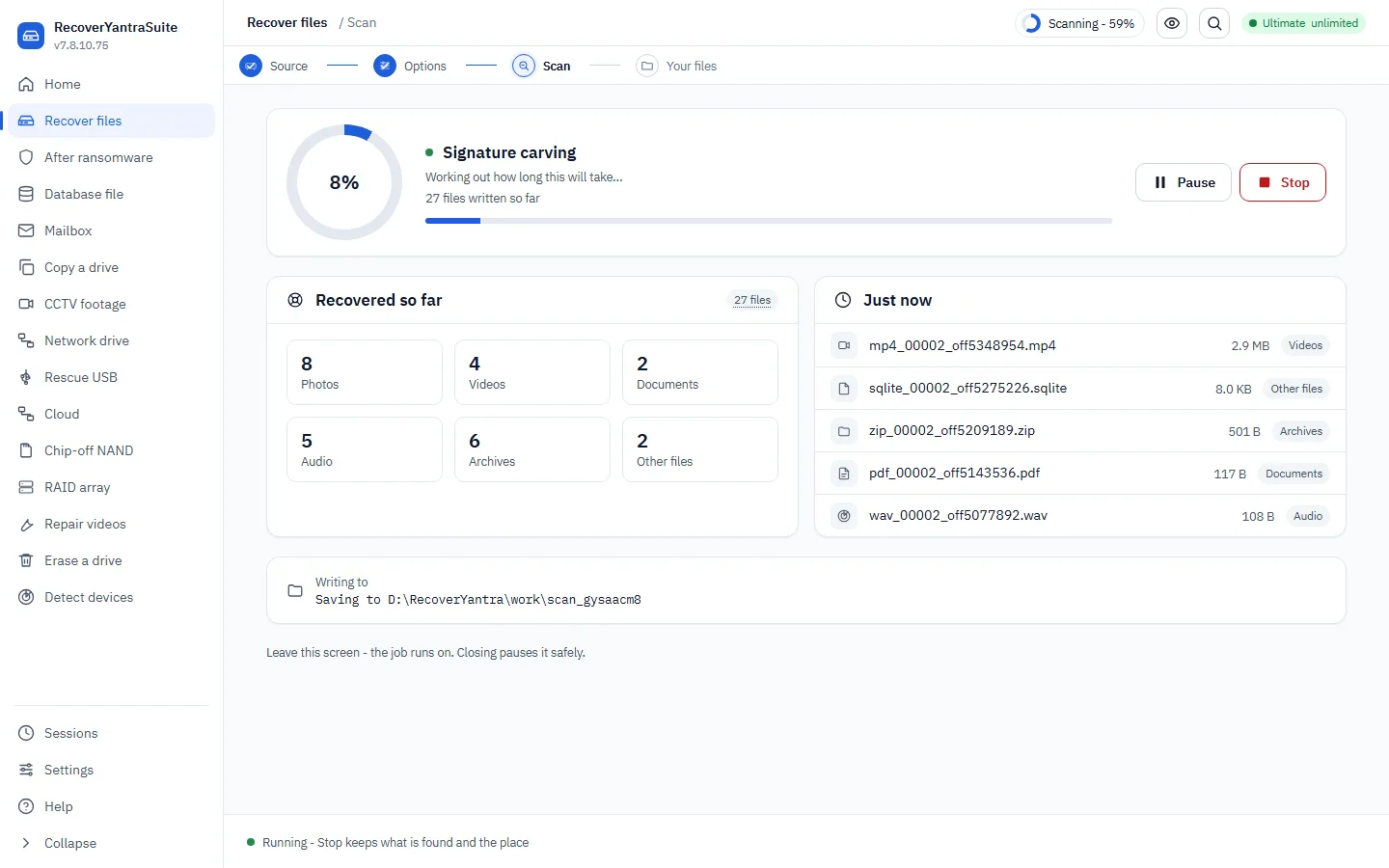Image resolution: width=1389 pixels, height=868 pixels.
Task: Open the 2 Other files card
Action: [x=700, y=449]
